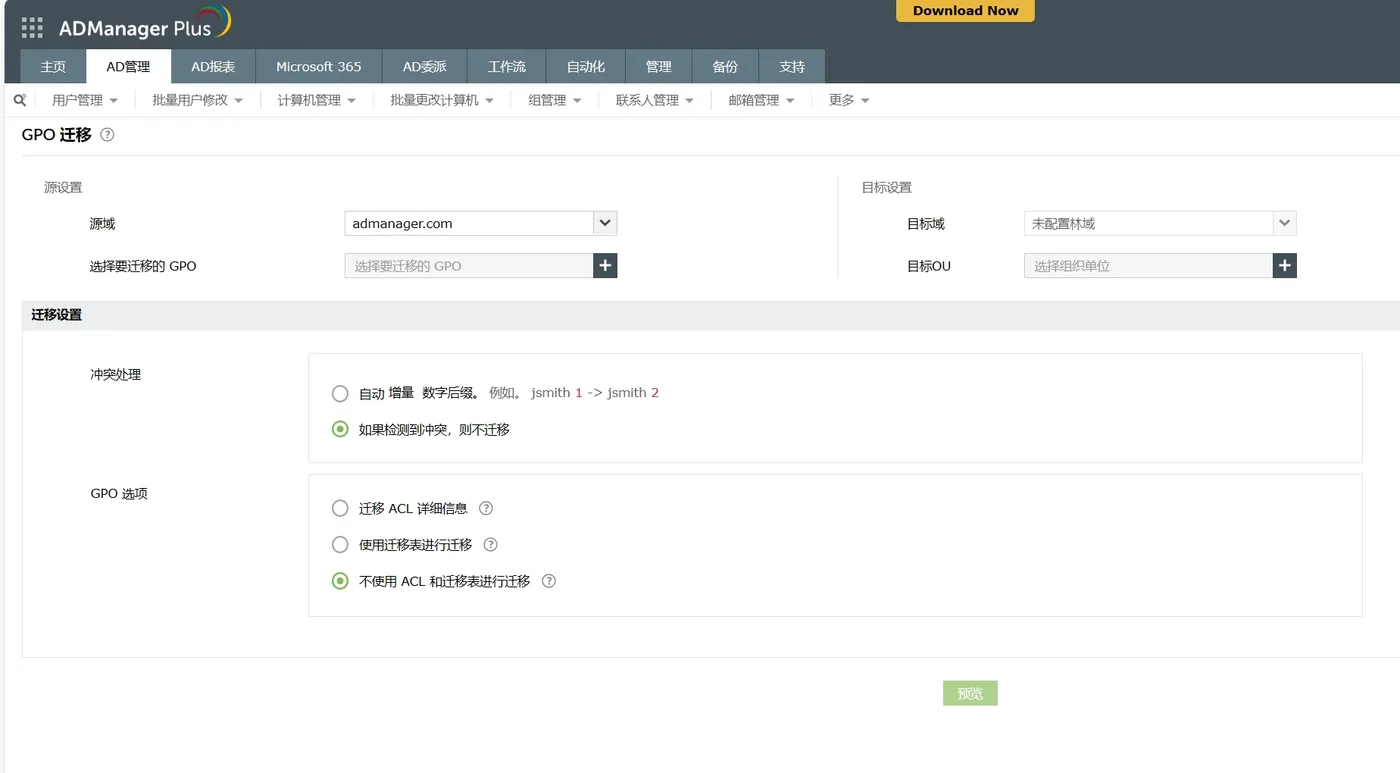Screen dimensions: 1400x773
Task: Click the 选择要迁移的 GPO input field
Action: coord(470,265)
